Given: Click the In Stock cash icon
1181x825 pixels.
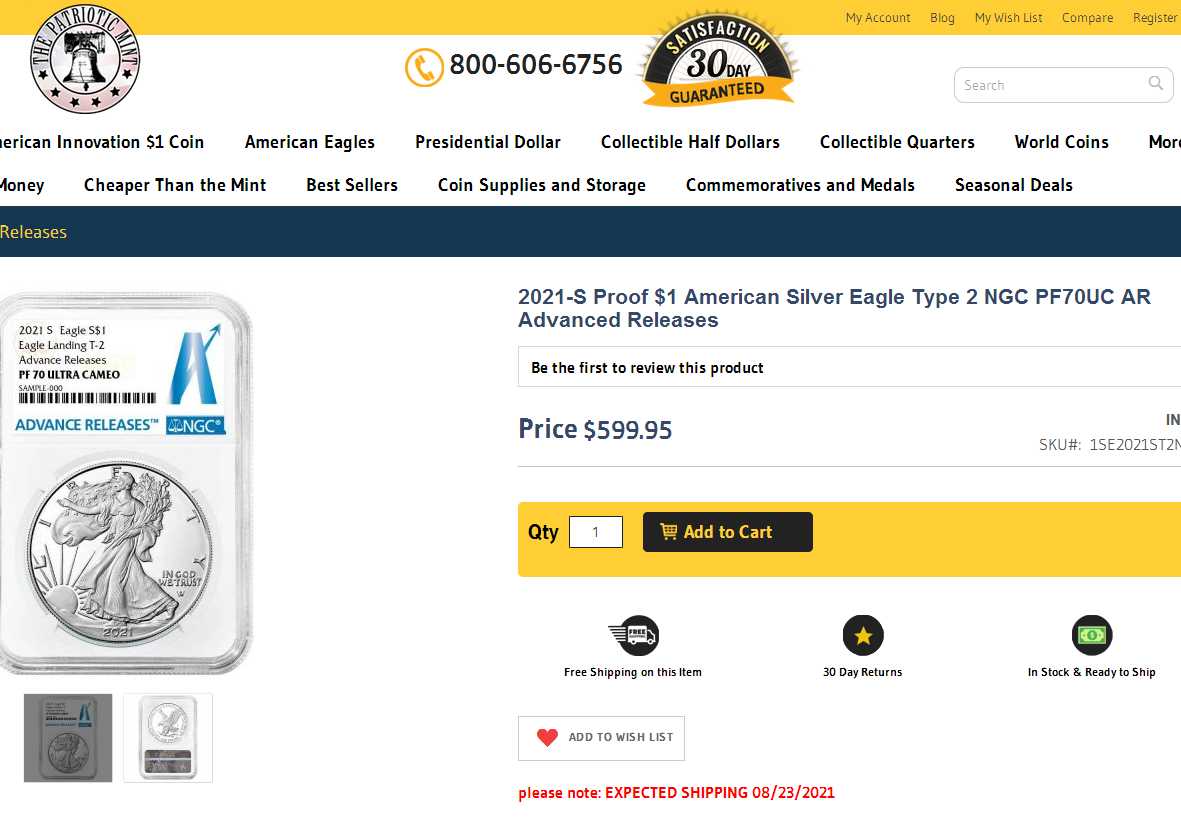Looking at the screenshot, I should pyautogui.click(x=1092, y=635).
